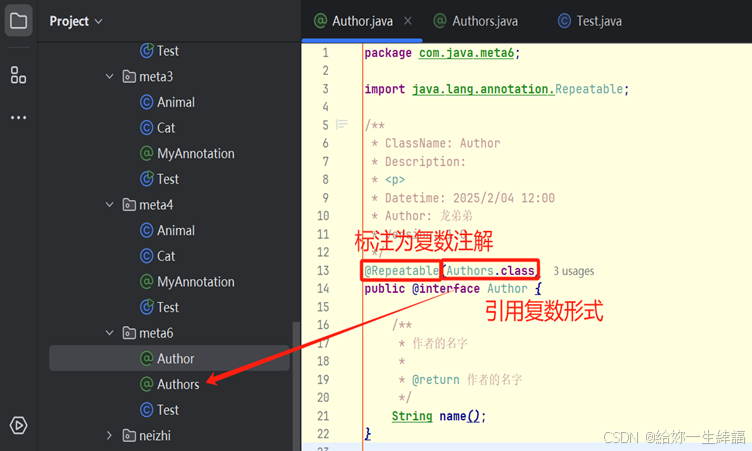Open the Services run icon in sidebar
The height and width of the screenshot is (451, 752).
point(18,426)
